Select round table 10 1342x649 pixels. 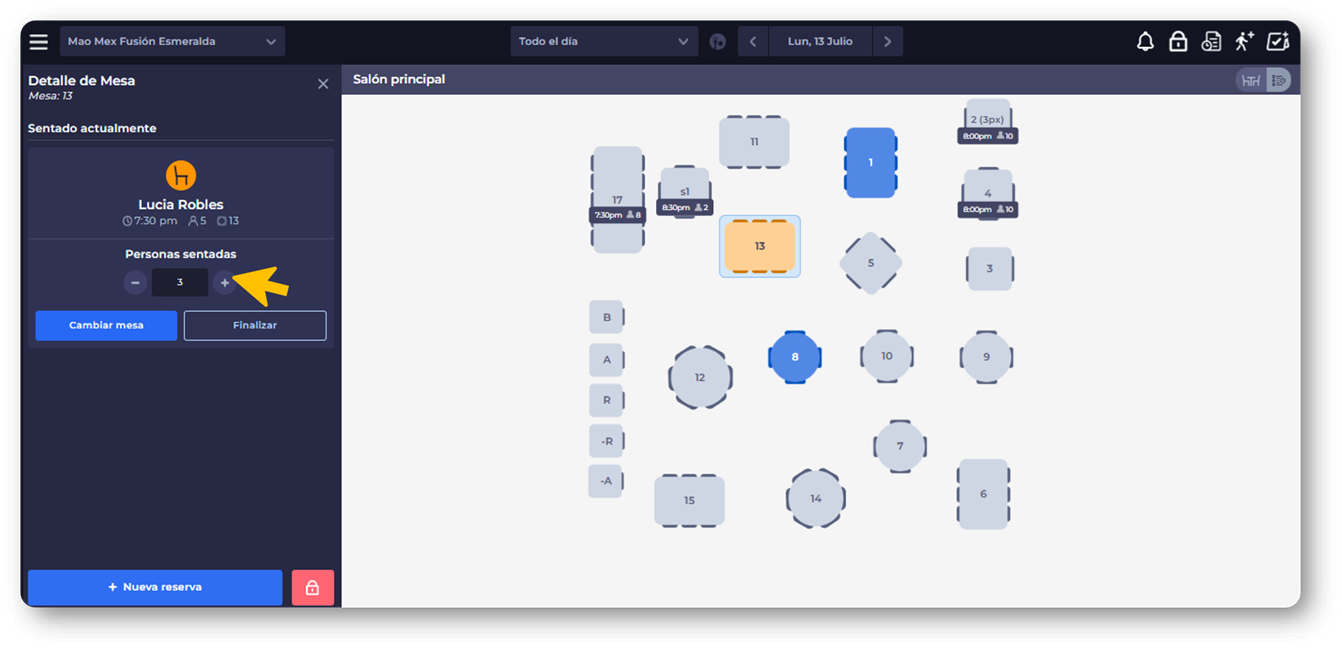pos(887,356)
